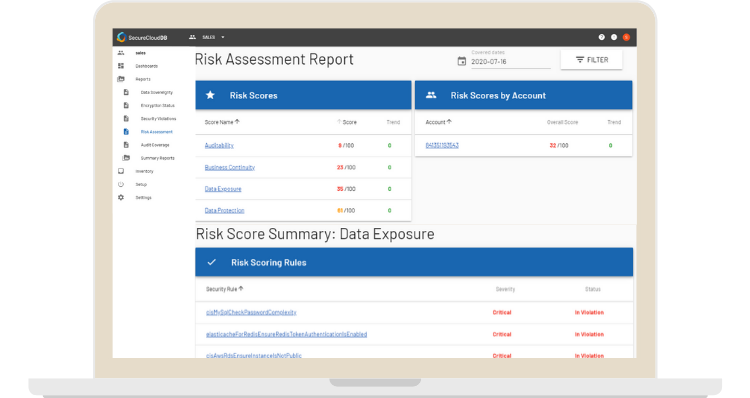Collapse the Reports section in sidebar
Screen dimensions: 750x398
[x=143, y=79]
